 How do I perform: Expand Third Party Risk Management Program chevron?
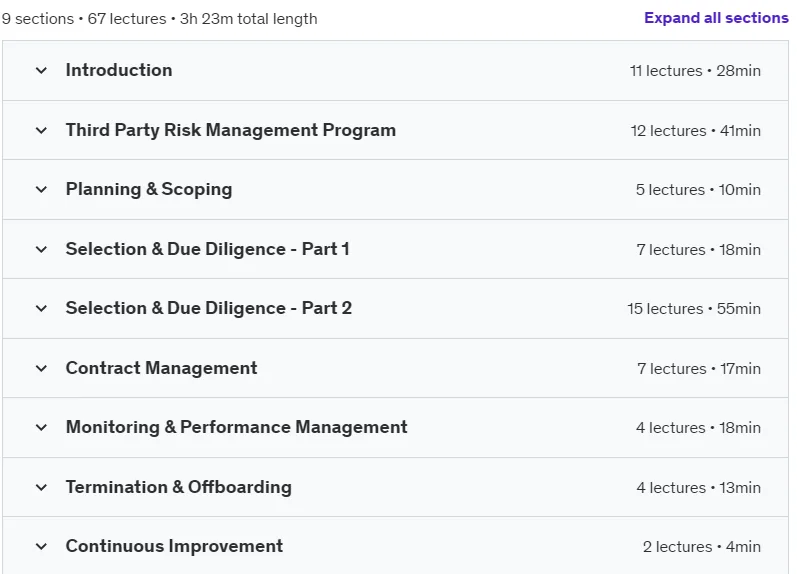(41, 130)
